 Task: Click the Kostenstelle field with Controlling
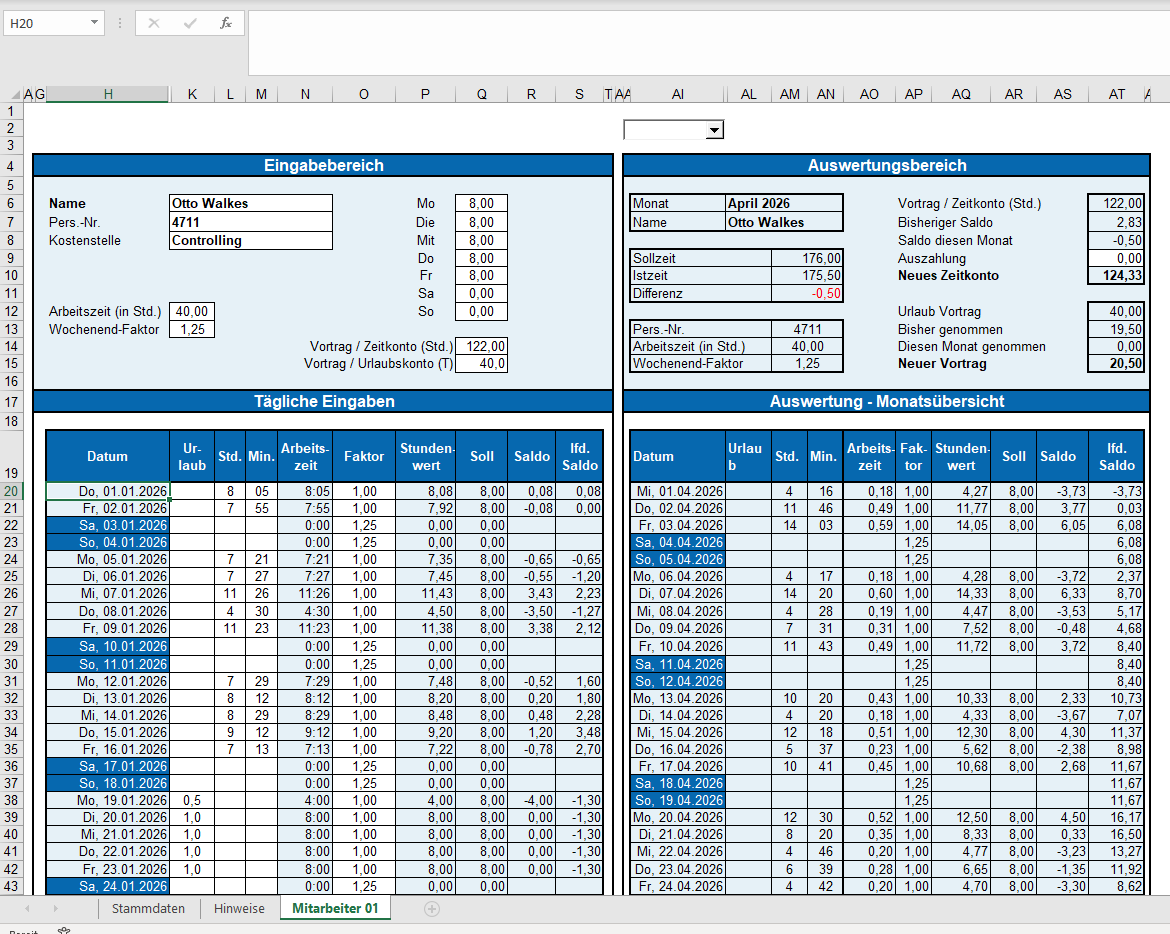tap(250, 240)
